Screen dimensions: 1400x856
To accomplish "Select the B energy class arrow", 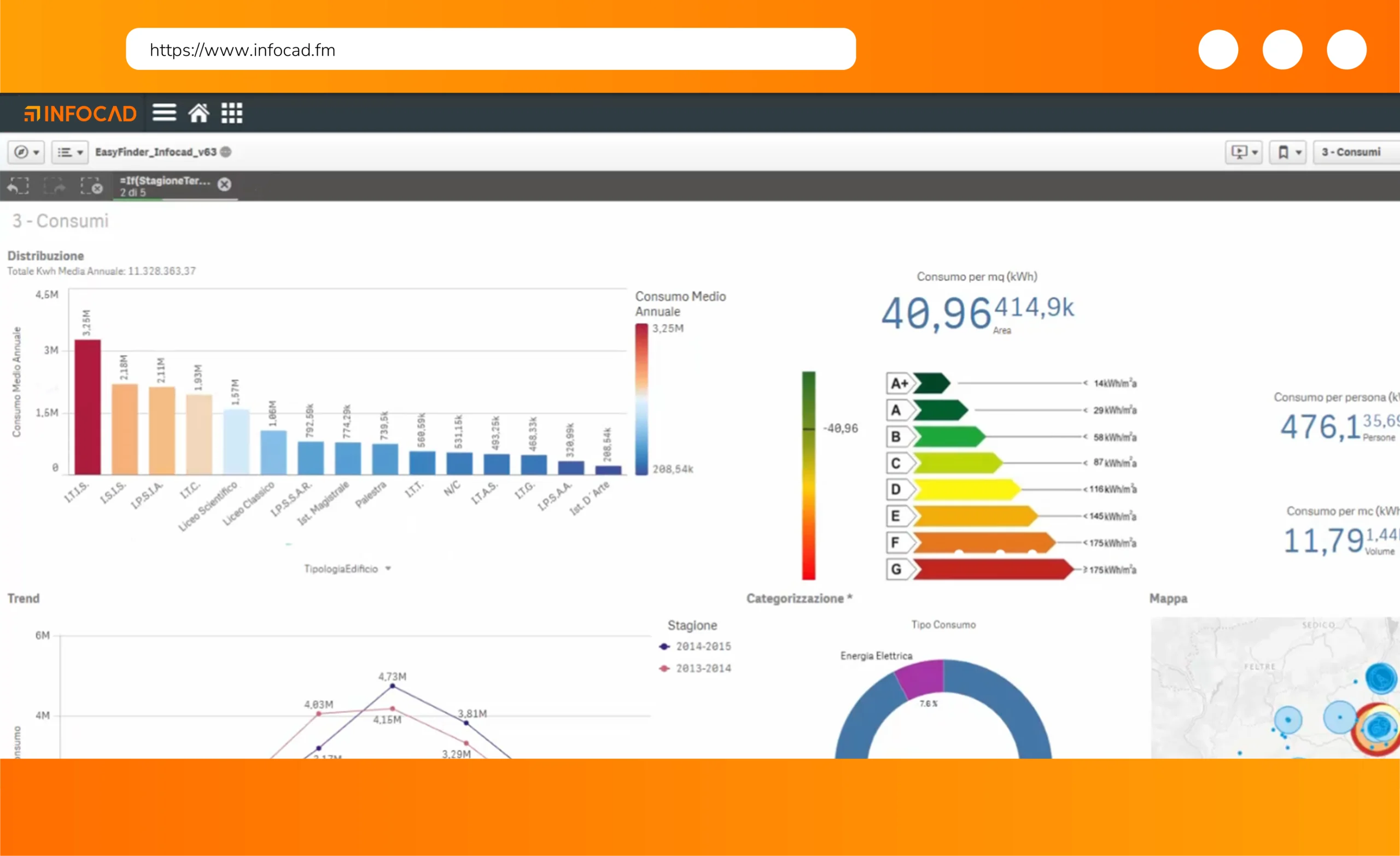I will tap(949, 437).
